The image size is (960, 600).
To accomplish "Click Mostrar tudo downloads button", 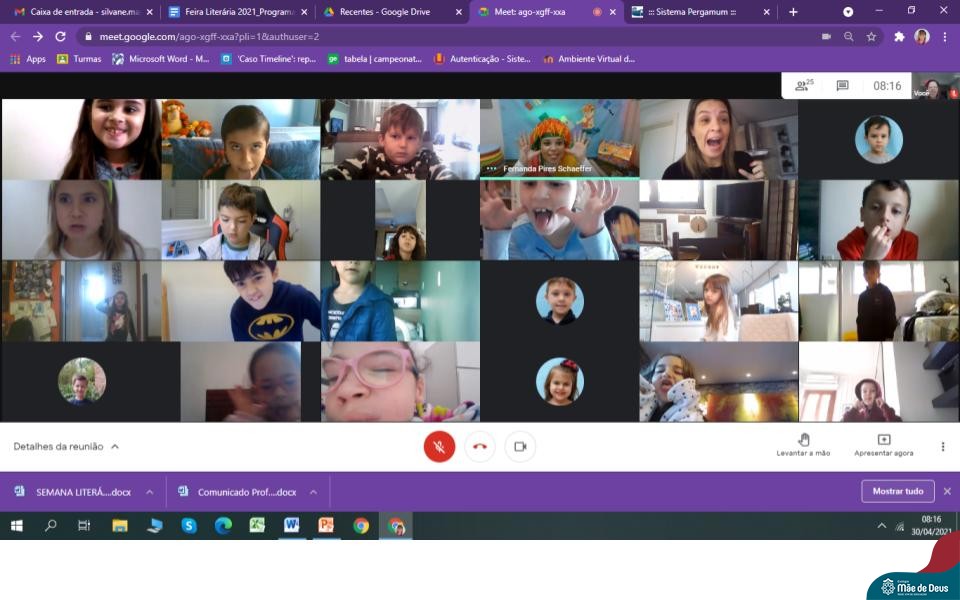I will click(x=897, y=491).
